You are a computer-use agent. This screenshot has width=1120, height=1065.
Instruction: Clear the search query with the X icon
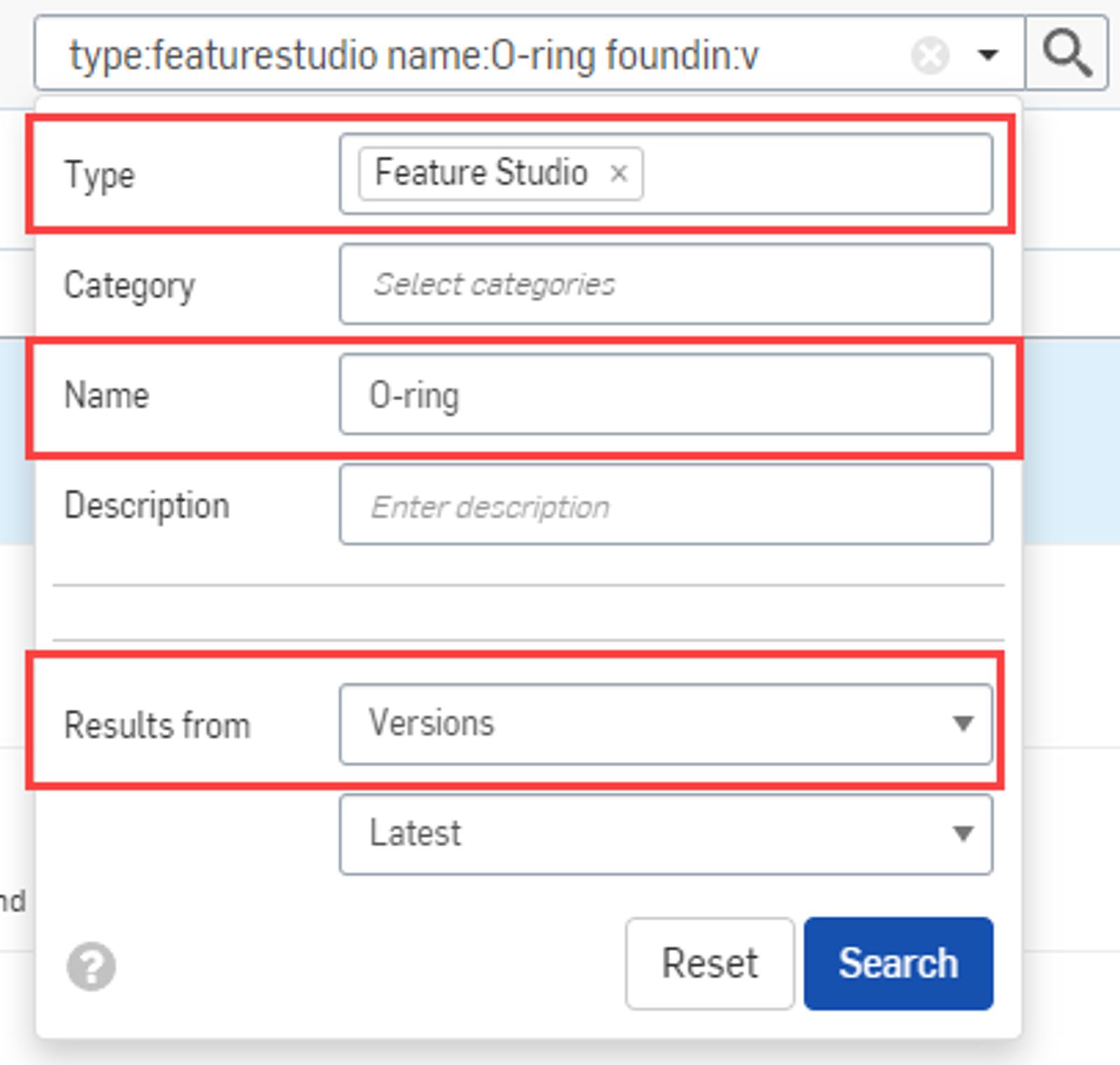tap(930, 55)
